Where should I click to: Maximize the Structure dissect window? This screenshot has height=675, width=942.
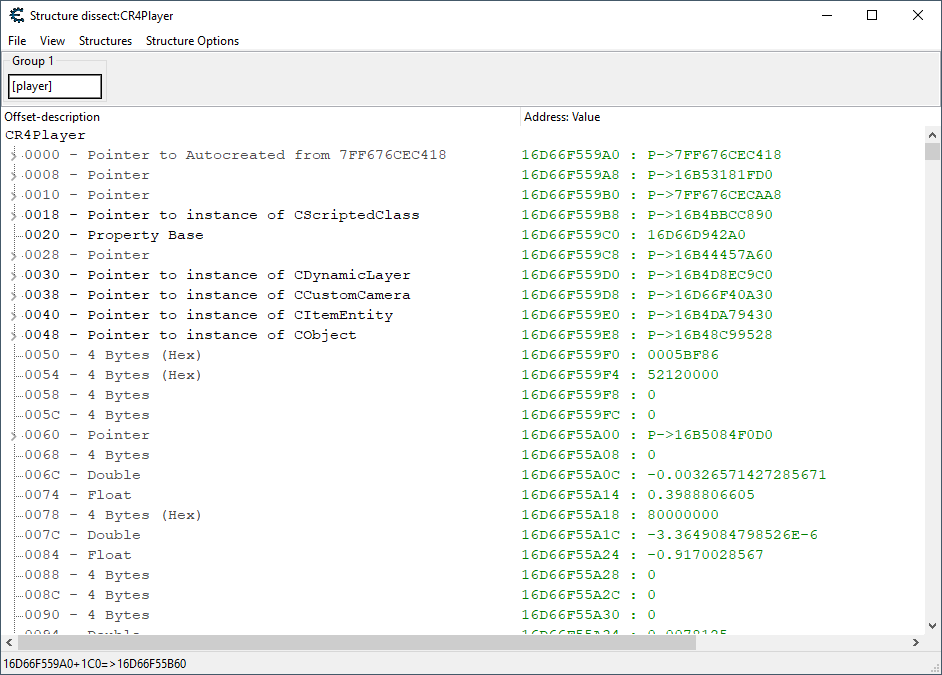pyautogui.click(x=871, y=15)
